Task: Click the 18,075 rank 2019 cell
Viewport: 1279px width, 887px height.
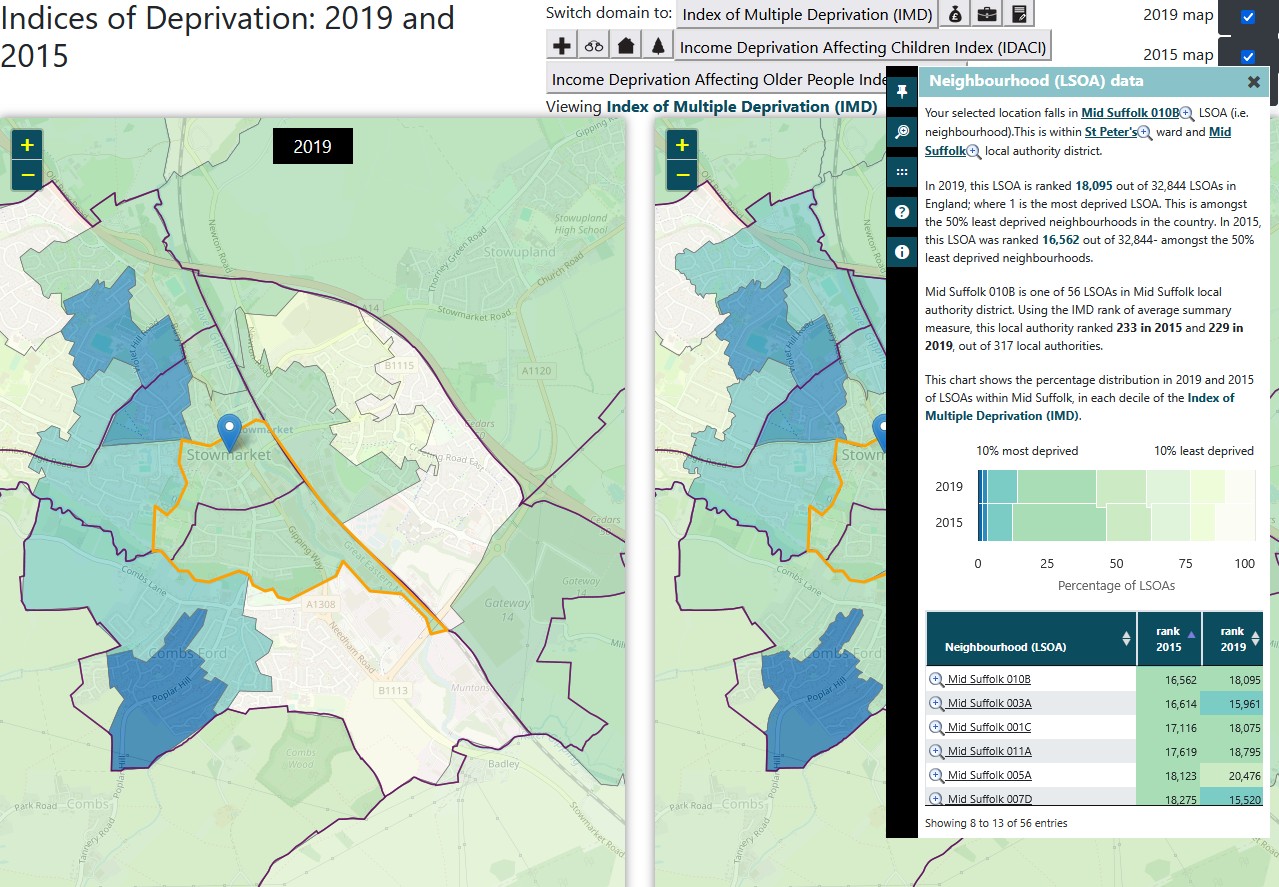Action: click(x=1233, y=728)
